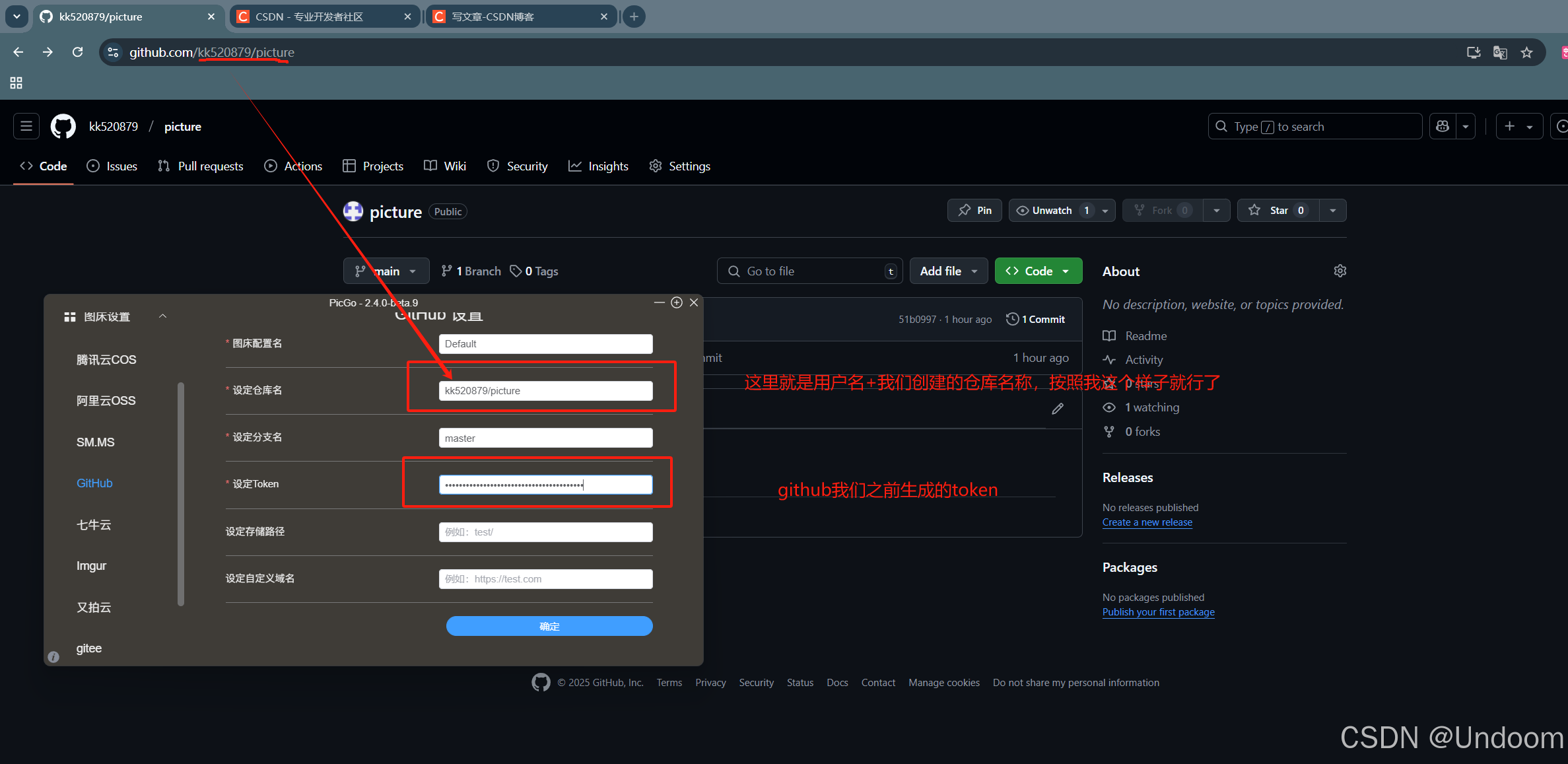Screen dimensions: 1568x764
Task: Click the 设定存储路径 input field
Action: point(546,532)
